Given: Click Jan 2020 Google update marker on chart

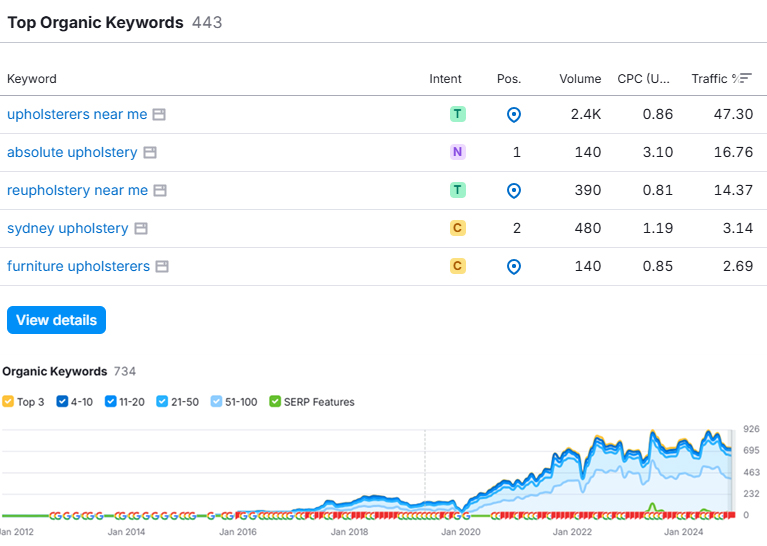Looking at the screenshot, I should (x=459, y=516).
